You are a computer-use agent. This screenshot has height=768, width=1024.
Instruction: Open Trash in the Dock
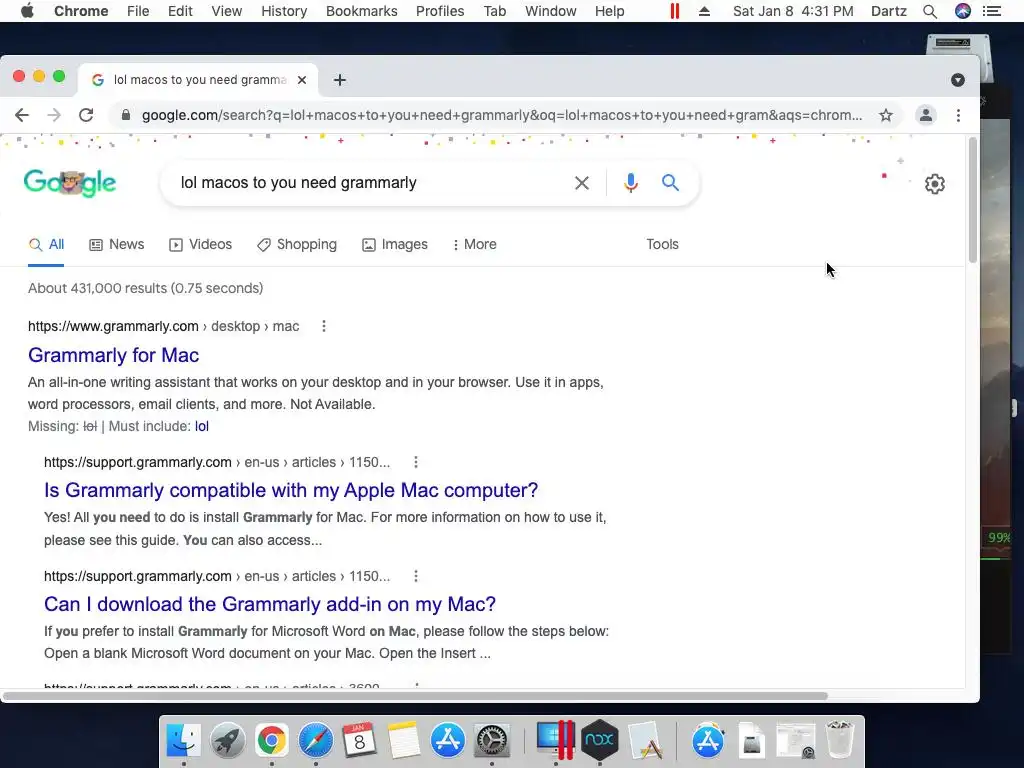pos(839,739)
